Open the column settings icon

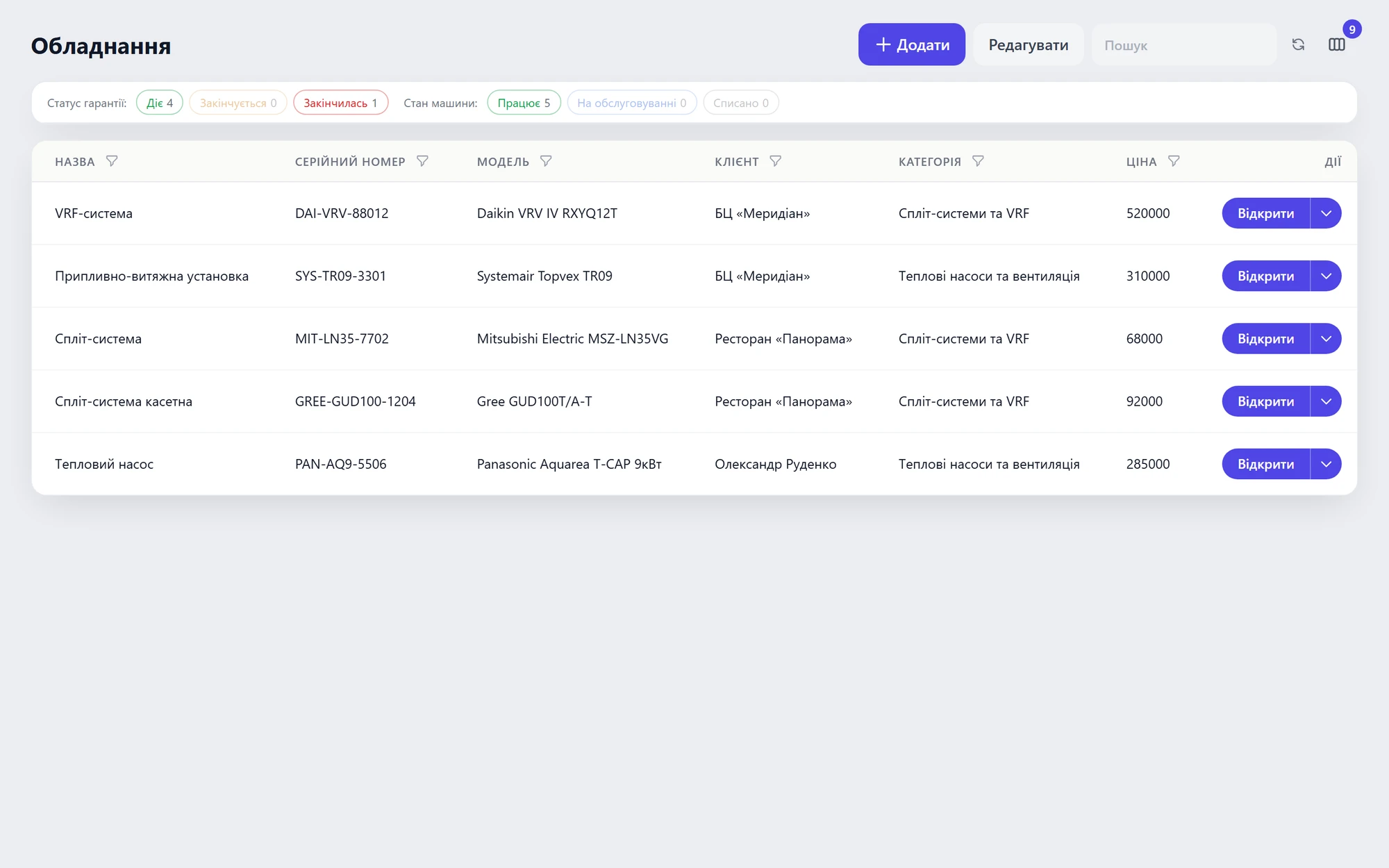click(1337, 44)
